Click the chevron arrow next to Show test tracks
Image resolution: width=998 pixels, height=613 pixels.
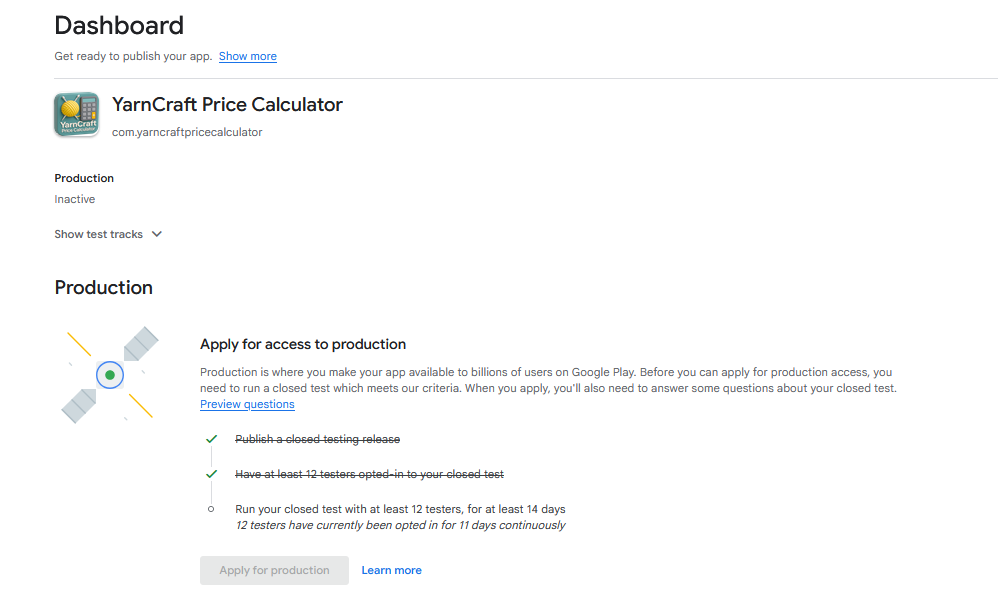click(156, 234)
